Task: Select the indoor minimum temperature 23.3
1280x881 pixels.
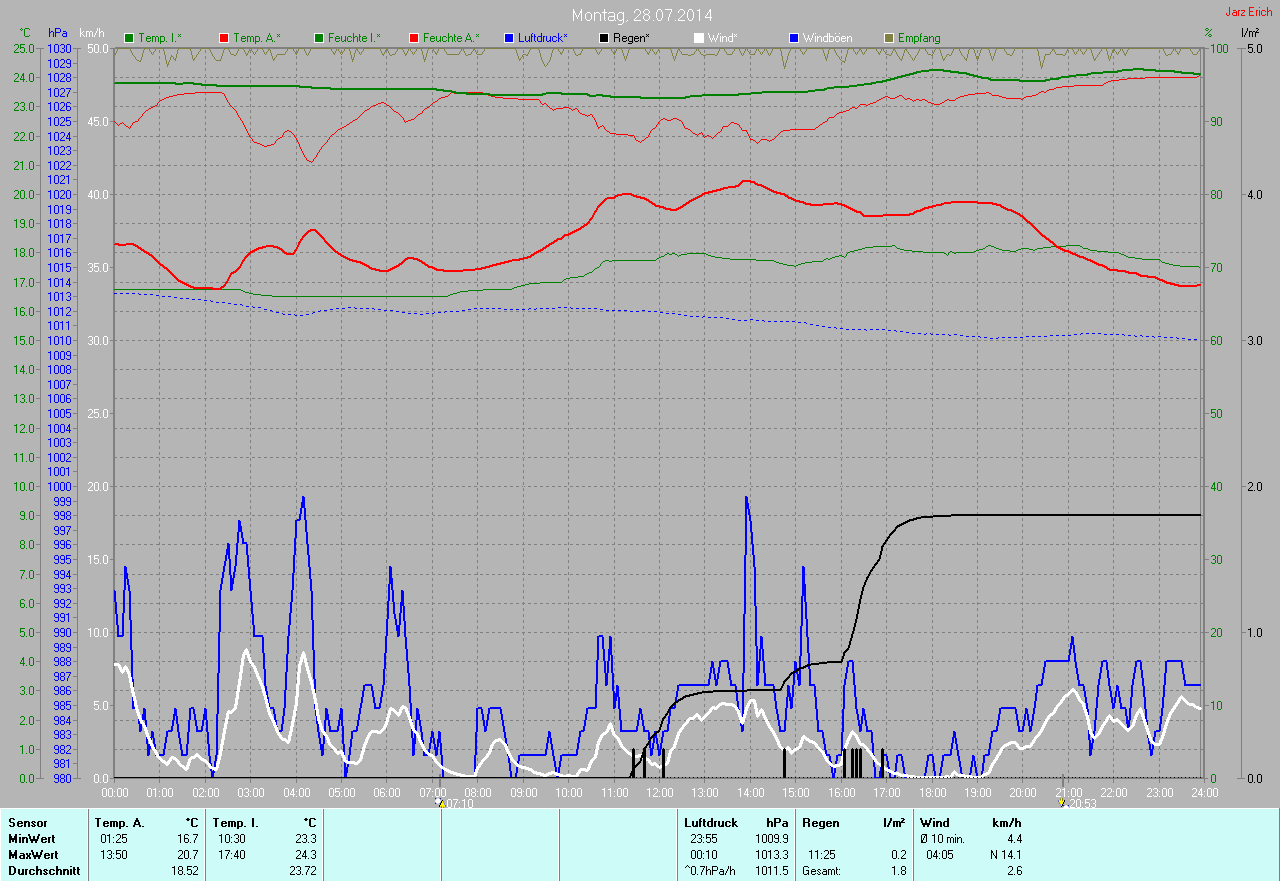Action: click(x=305, y=839)
